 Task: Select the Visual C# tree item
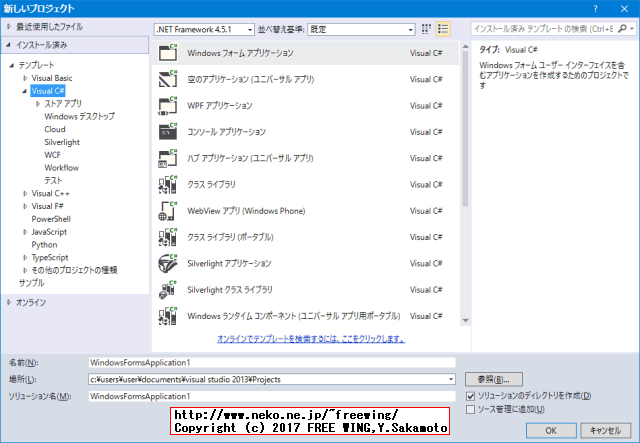pyautogui.click(x=48, y=91)
